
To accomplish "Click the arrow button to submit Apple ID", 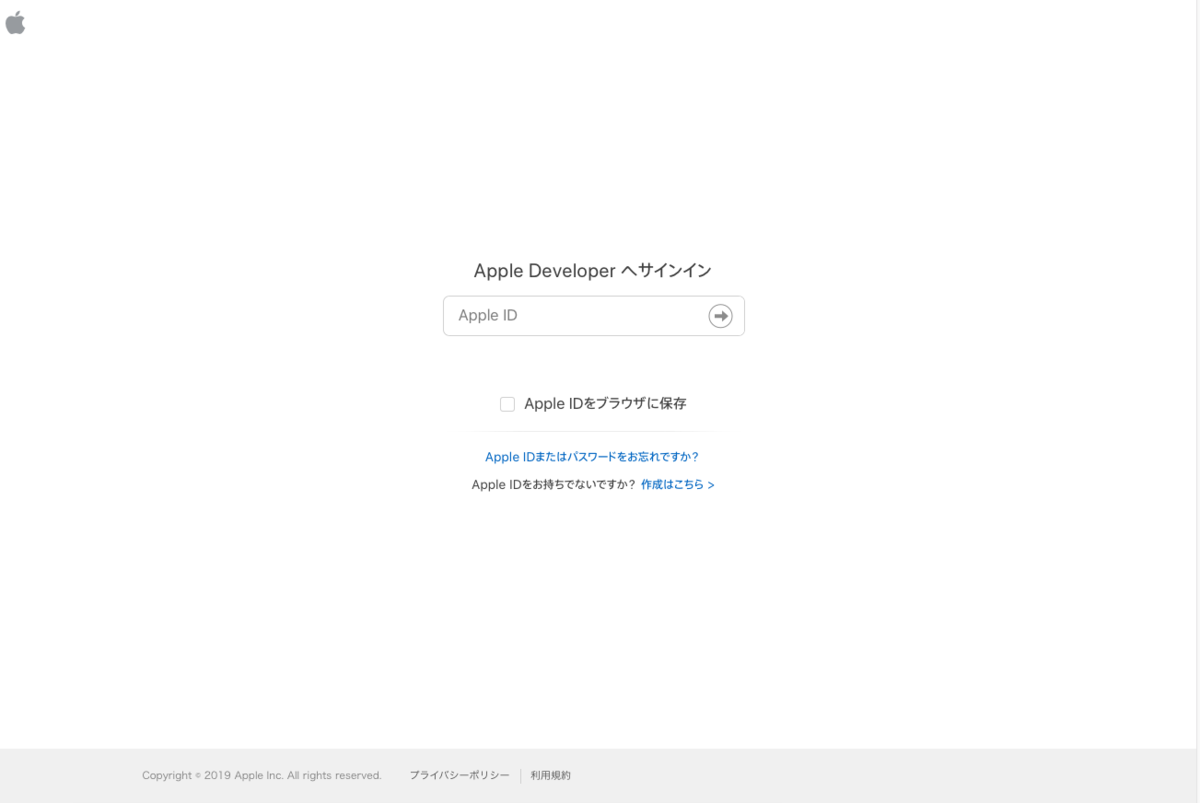I will pos(720,315).
